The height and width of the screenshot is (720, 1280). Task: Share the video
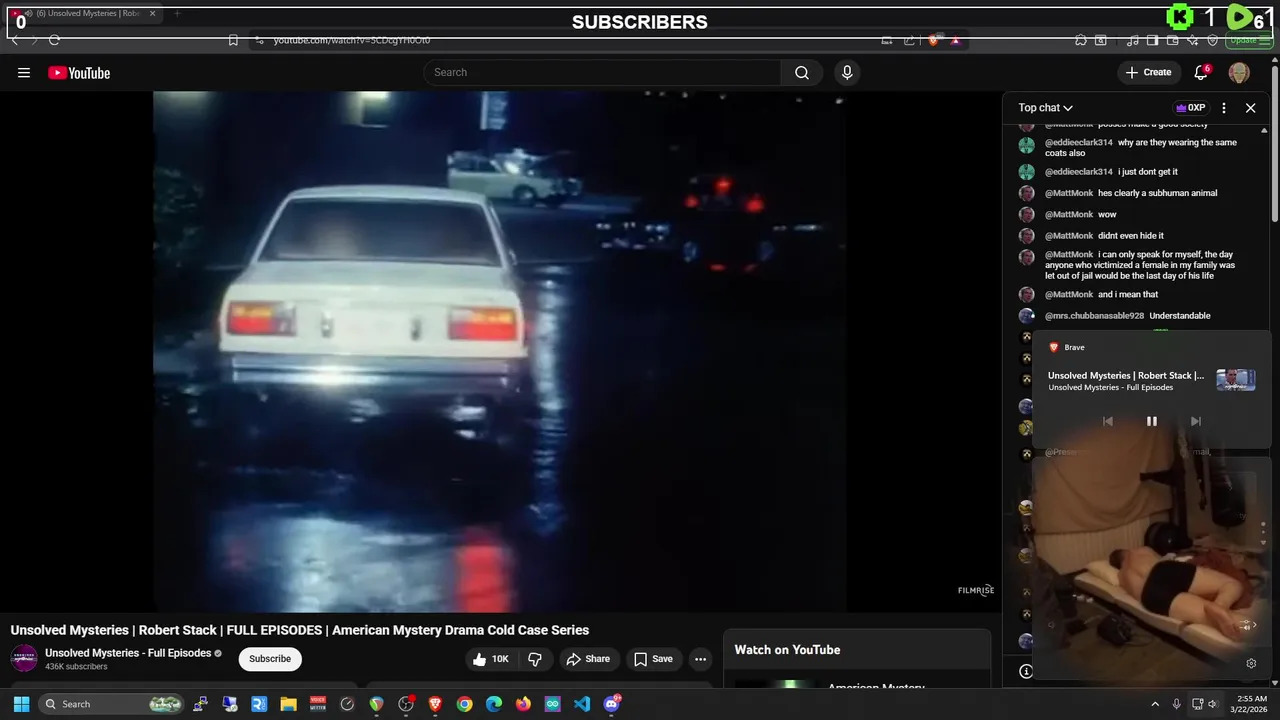[x=588, y=659]
